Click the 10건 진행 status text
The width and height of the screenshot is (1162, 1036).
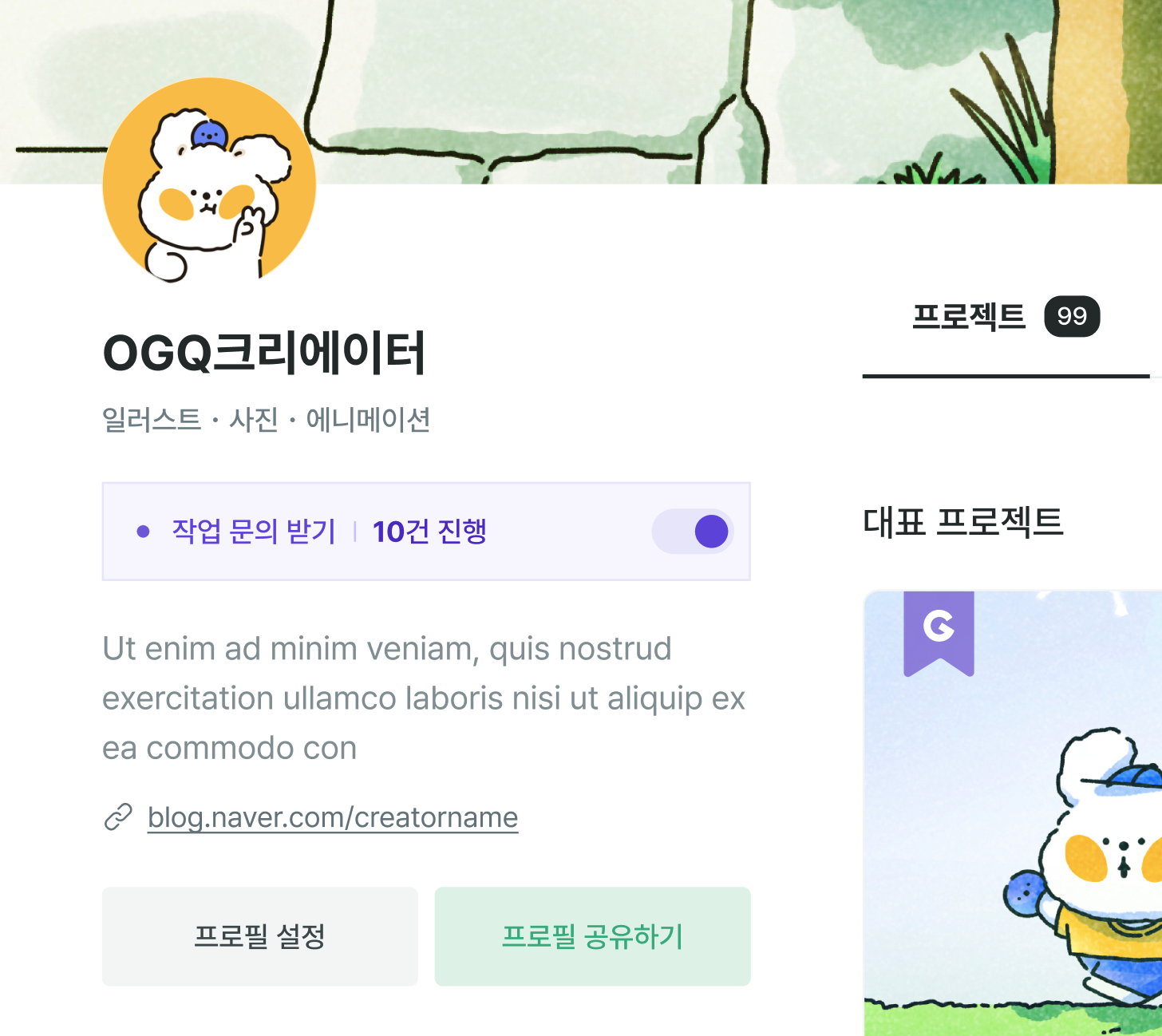pyautogui.click(x=429, y=532)
